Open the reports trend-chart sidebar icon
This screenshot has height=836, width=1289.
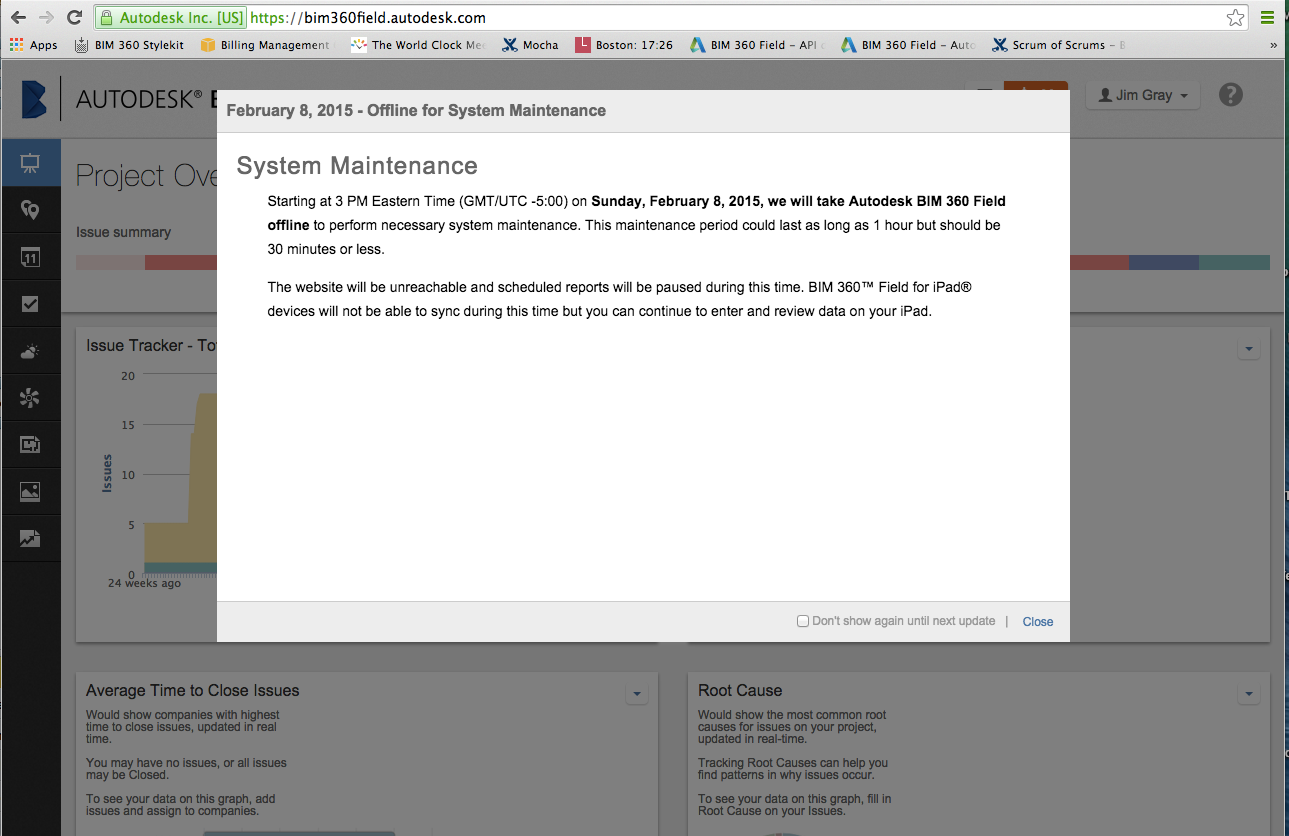[x=30, y=539]
